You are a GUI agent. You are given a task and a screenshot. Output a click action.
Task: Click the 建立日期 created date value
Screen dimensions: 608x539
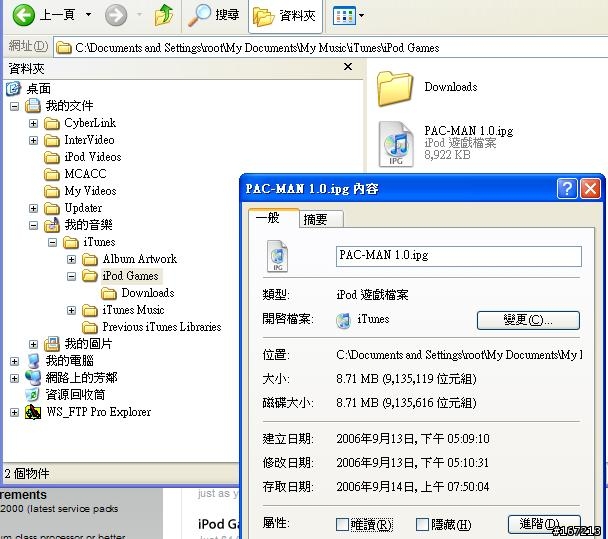(x=413, y=439)
